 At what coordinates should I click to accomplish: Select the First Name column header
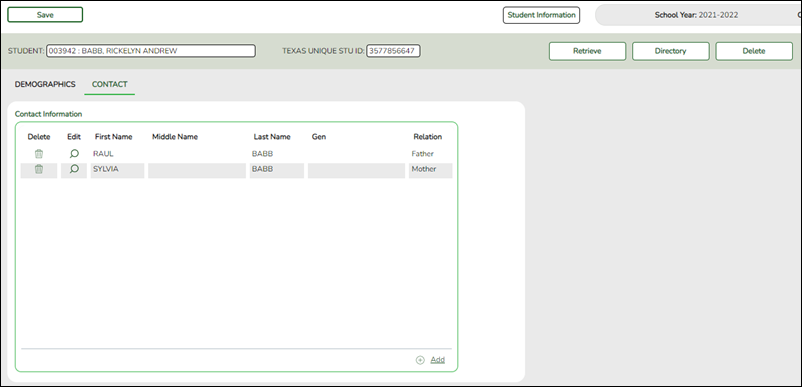(114, 137)
